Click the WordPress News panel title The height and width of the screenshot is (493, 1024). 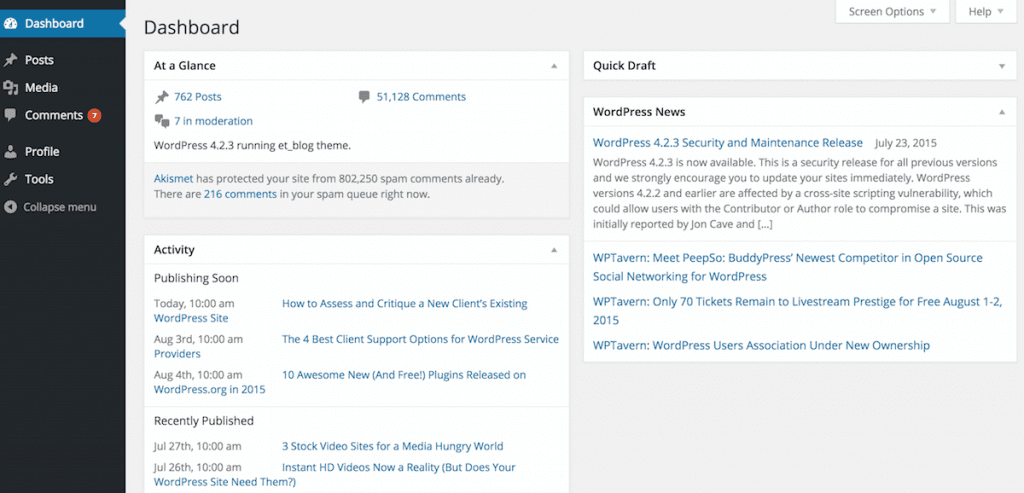coord(639,112)
